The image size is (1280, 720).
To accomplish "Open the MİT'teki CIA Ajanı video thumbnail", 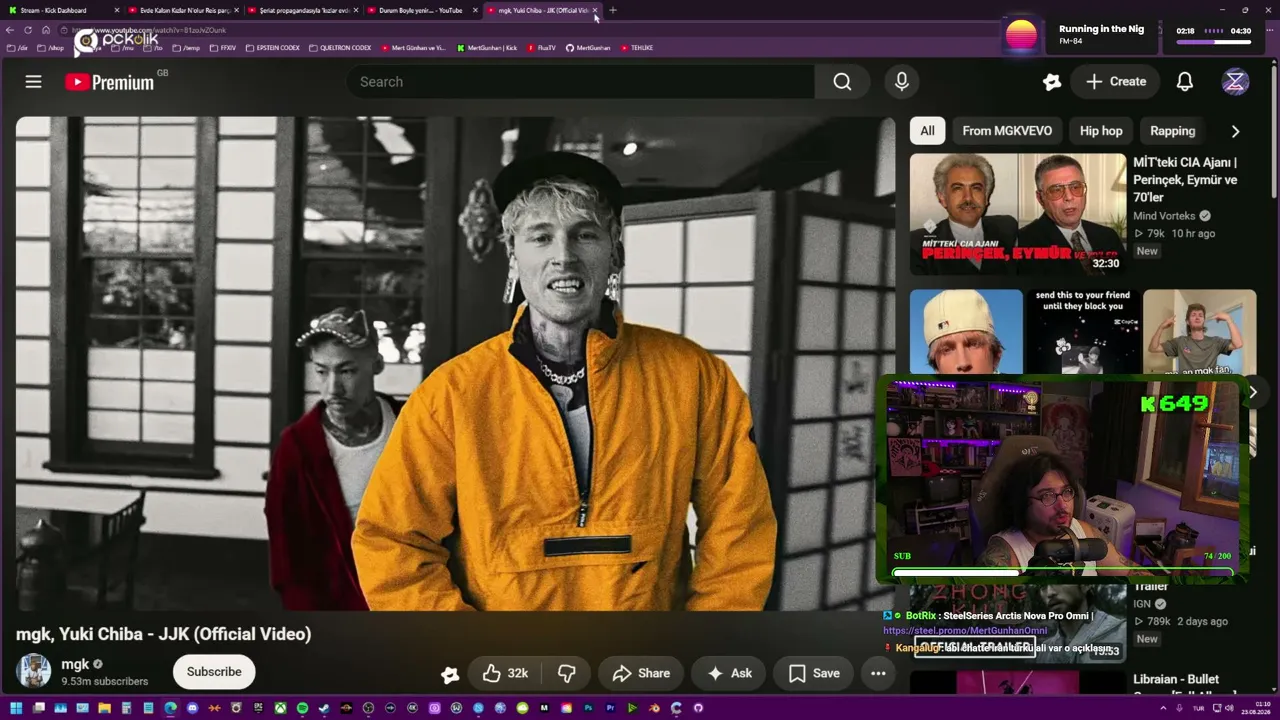I will 1017,214.
